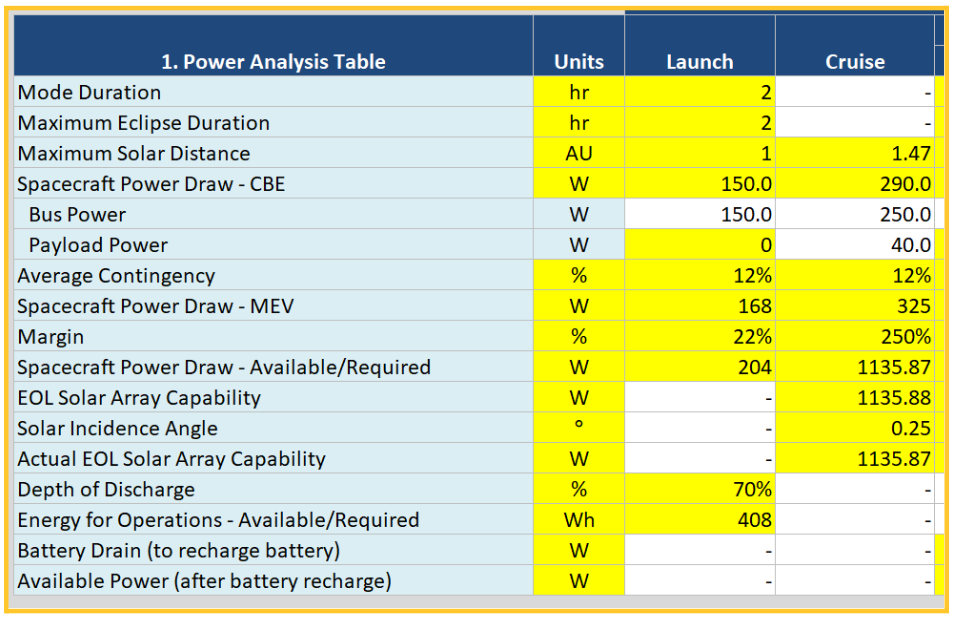Click the Mode Duration row label
Viewport: 955px width, 618px height.
(90, 92)
